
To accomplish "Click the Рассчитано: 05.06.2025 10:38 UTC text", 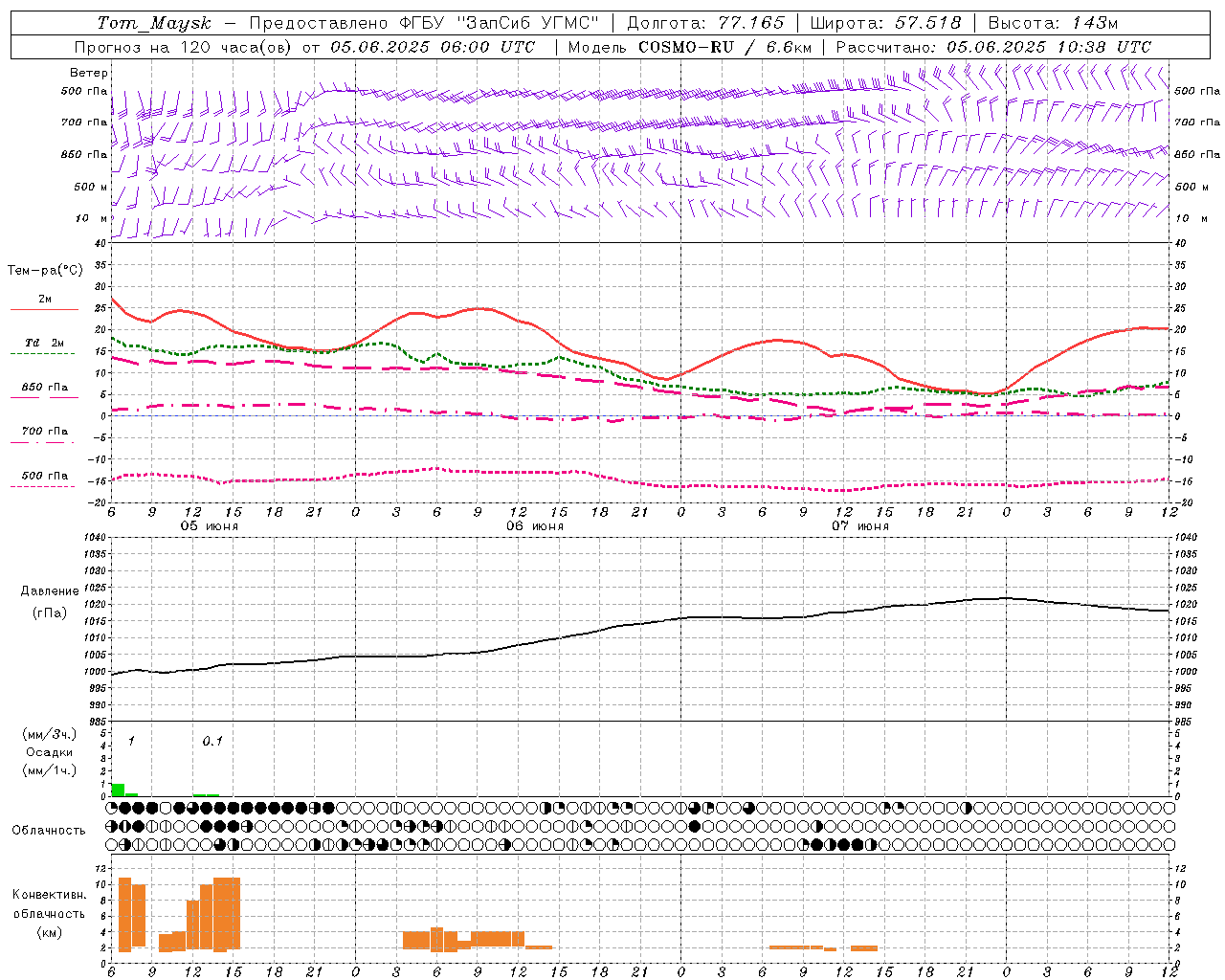I will tap(993, 47).
